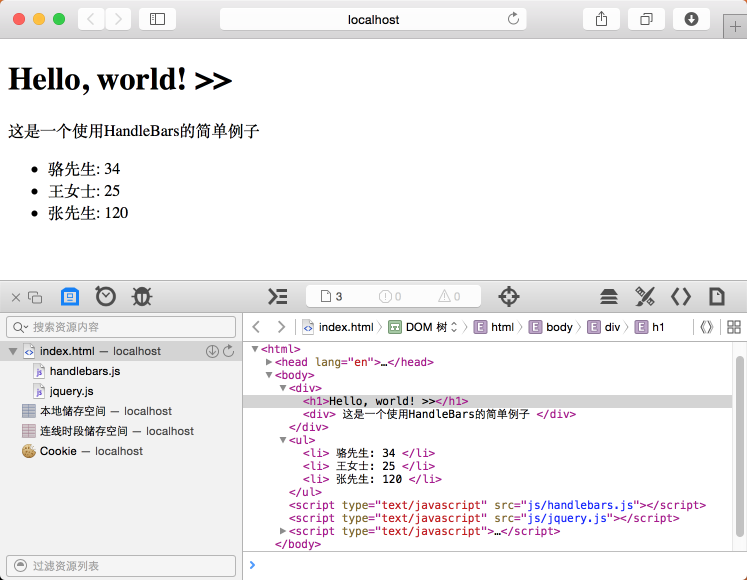Select the h1 Hello, world! row

487,401
